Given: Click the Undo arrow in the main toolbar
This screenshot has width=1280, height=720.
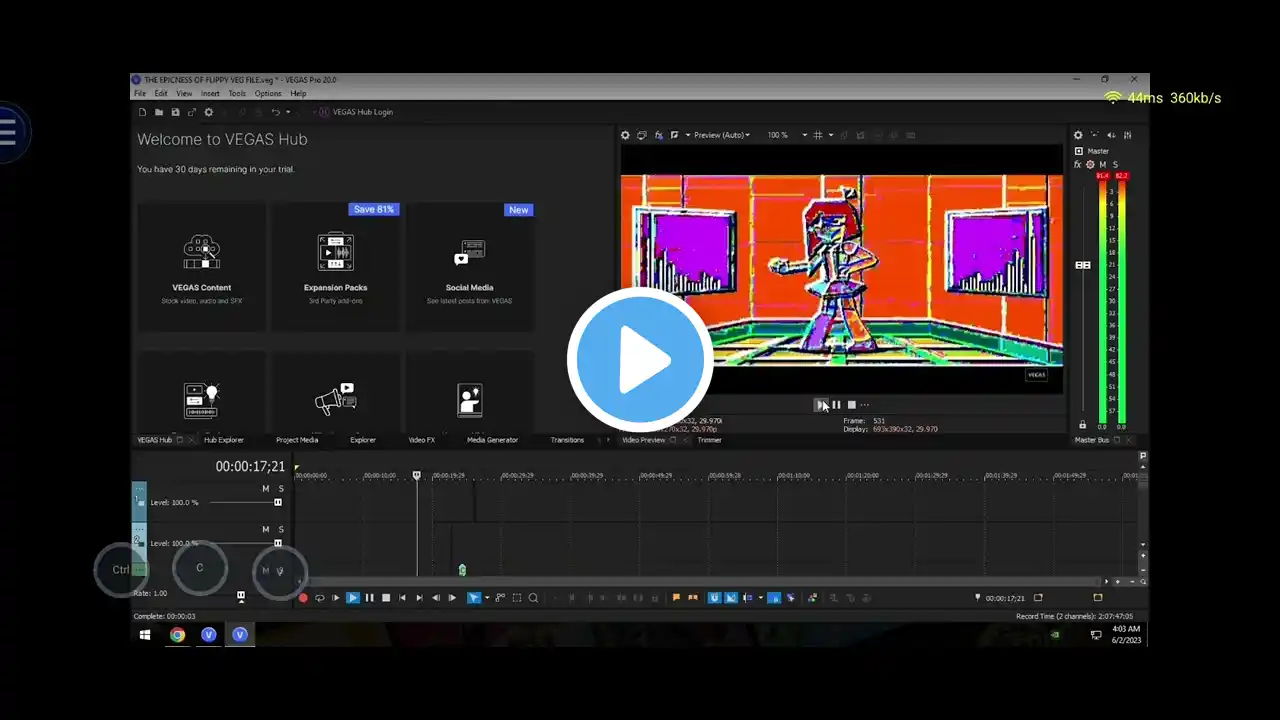Looking at the screenshot, I should coord(276,112).
